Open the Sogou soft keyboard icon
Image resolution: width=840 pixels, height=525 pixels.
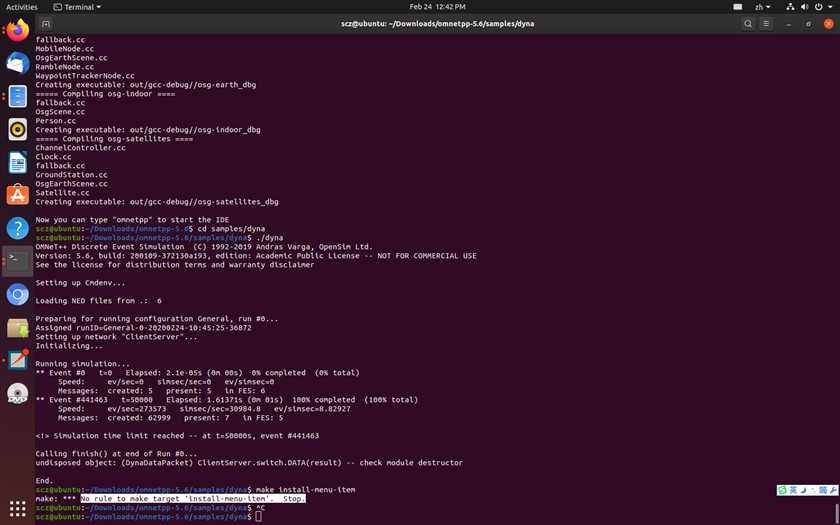[x=823, y=490]
